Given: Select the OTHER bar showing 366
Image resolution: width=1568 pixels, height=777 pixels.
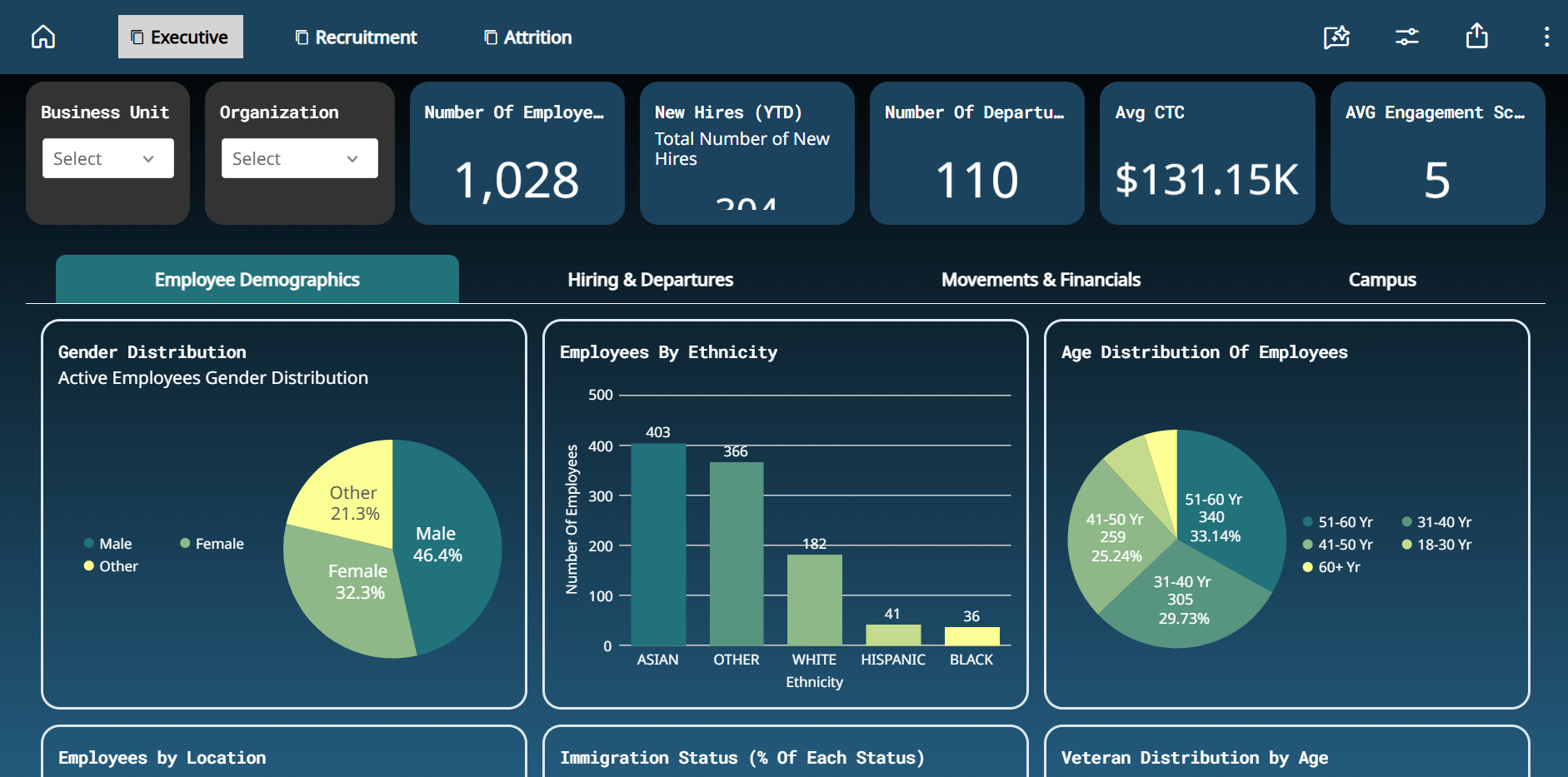Looking at the screenshot, I should tap(737, 554).
